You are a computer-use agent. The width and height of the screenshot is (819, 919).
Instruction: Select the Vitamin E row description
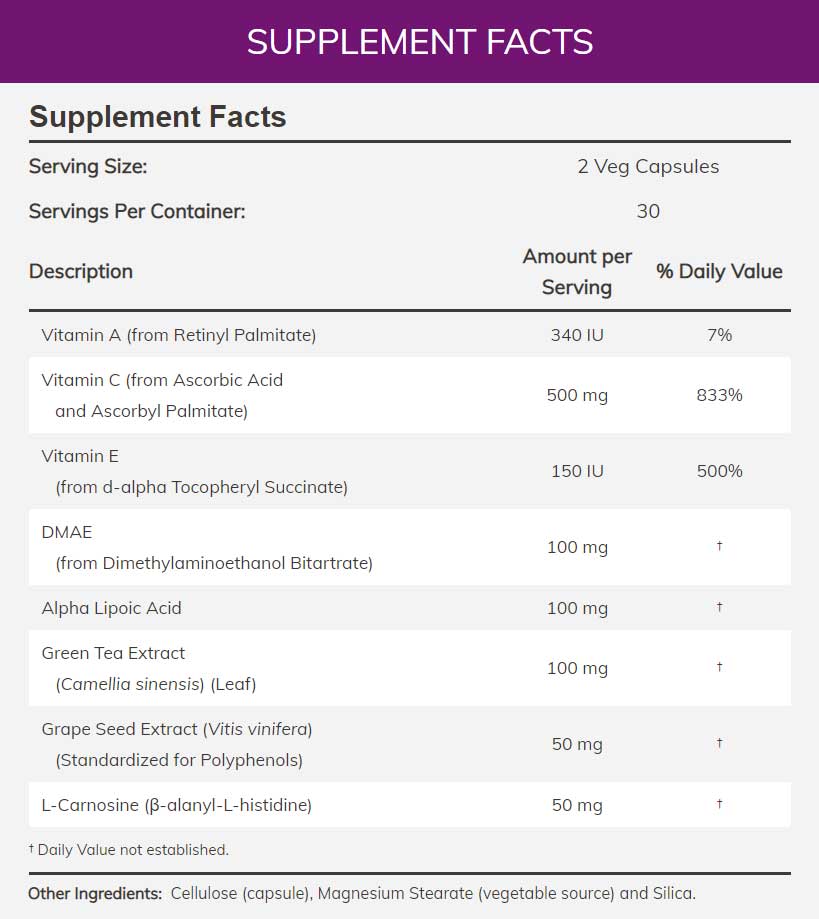(x=194, y=471)
